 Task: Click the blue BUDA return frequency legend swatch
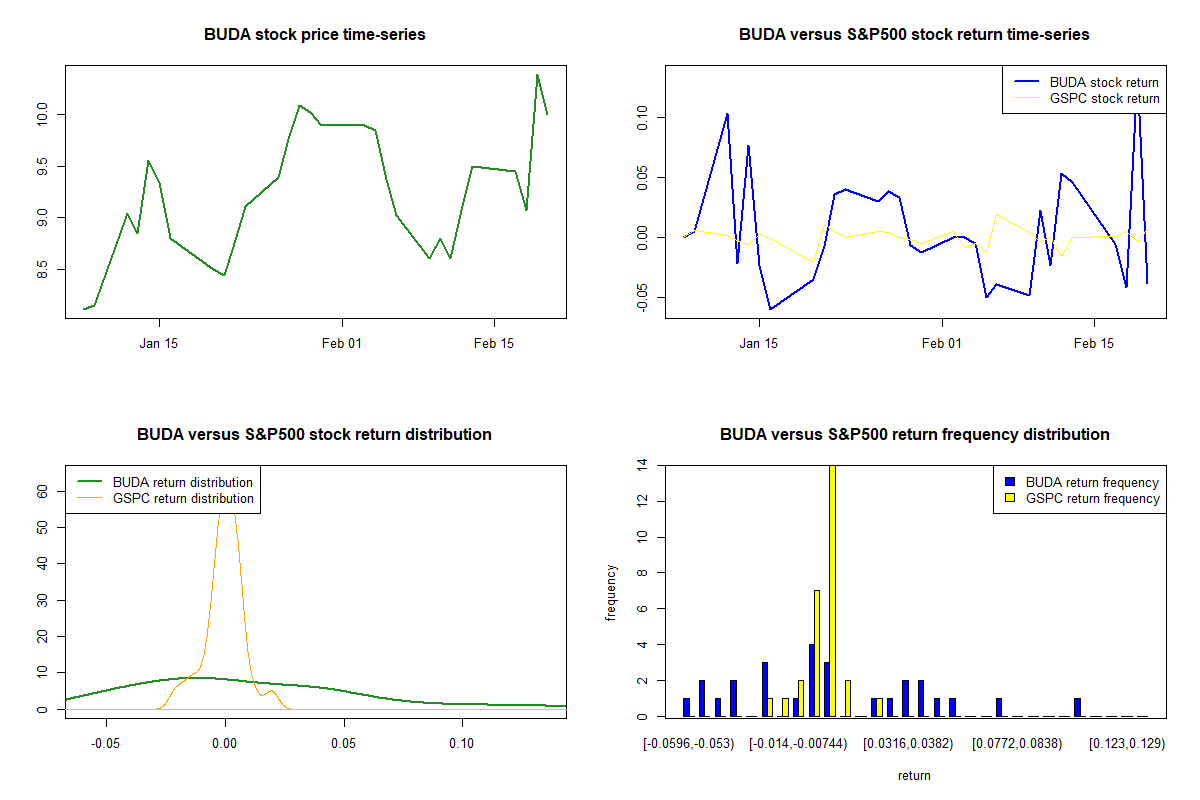1011,483
